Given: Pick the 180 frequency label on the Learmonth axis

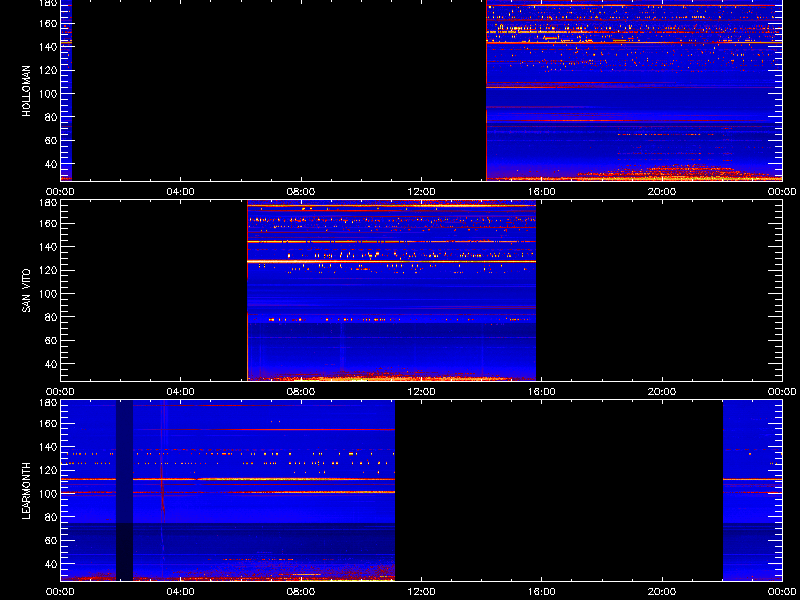Looking at the screenshot, I should point(49,402).
